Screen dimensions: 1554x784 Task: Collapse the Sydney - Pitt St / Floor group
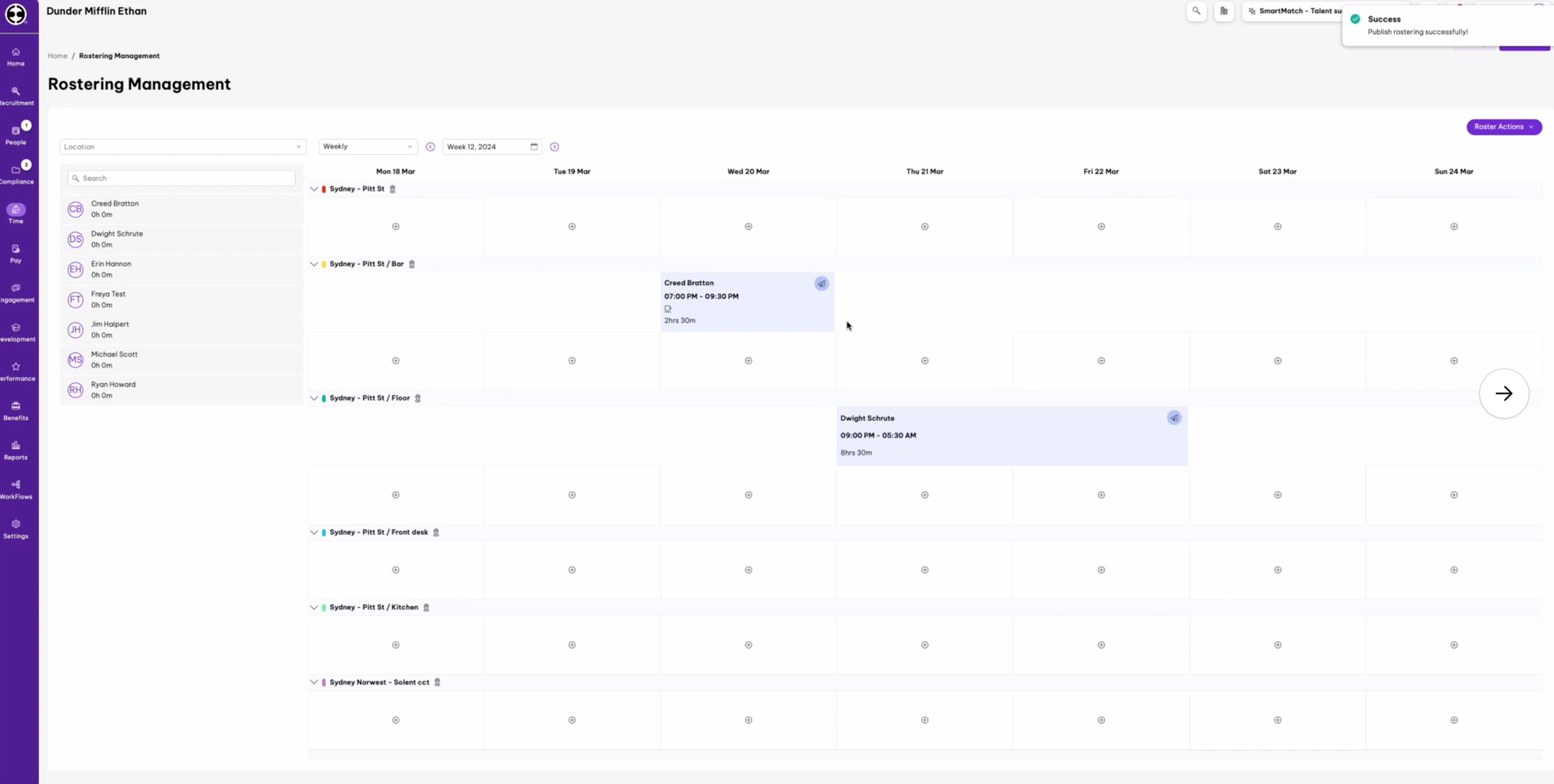click(x=314, y=398)
